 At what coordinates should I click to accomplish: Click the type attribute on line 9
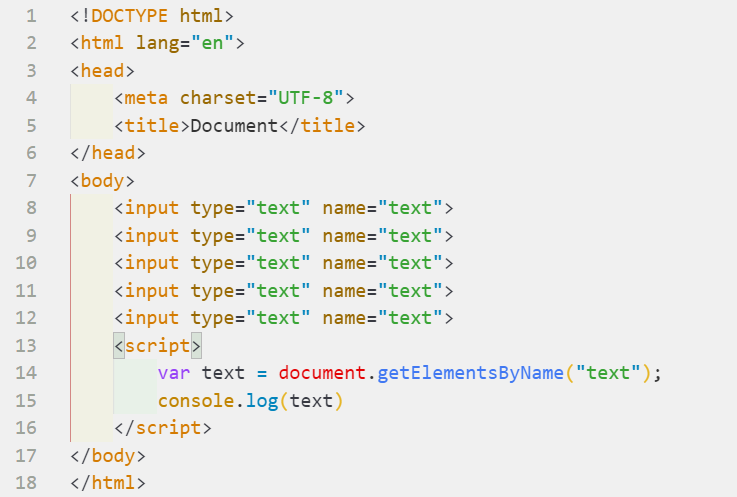pos(212,236)
